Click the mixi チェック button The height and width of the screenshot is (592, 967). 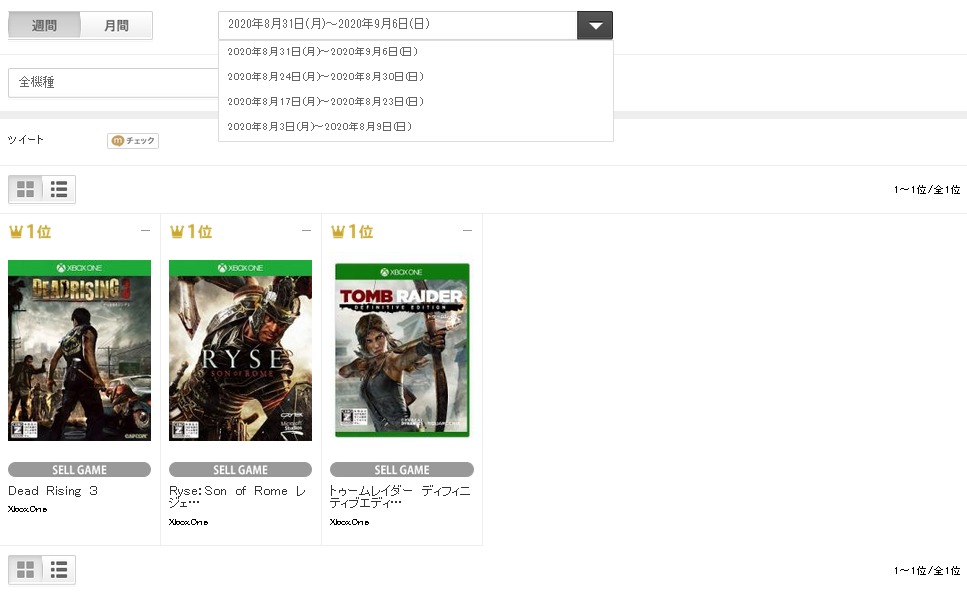click(x=133, y=141)
